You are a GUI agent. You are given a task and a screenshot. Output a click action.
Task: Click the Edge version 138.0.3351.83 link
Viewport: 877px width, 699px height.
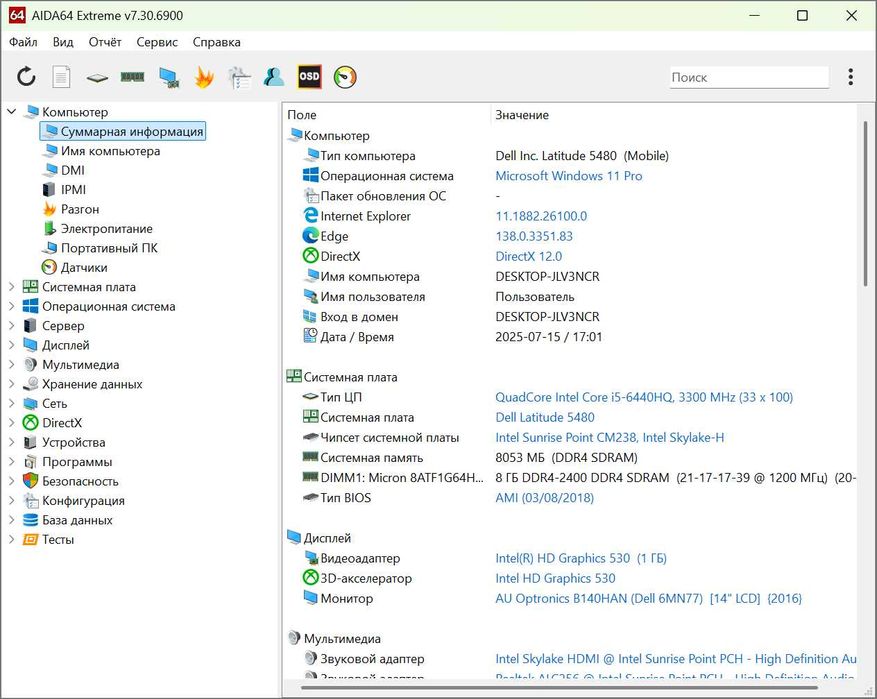coord(534,236)
